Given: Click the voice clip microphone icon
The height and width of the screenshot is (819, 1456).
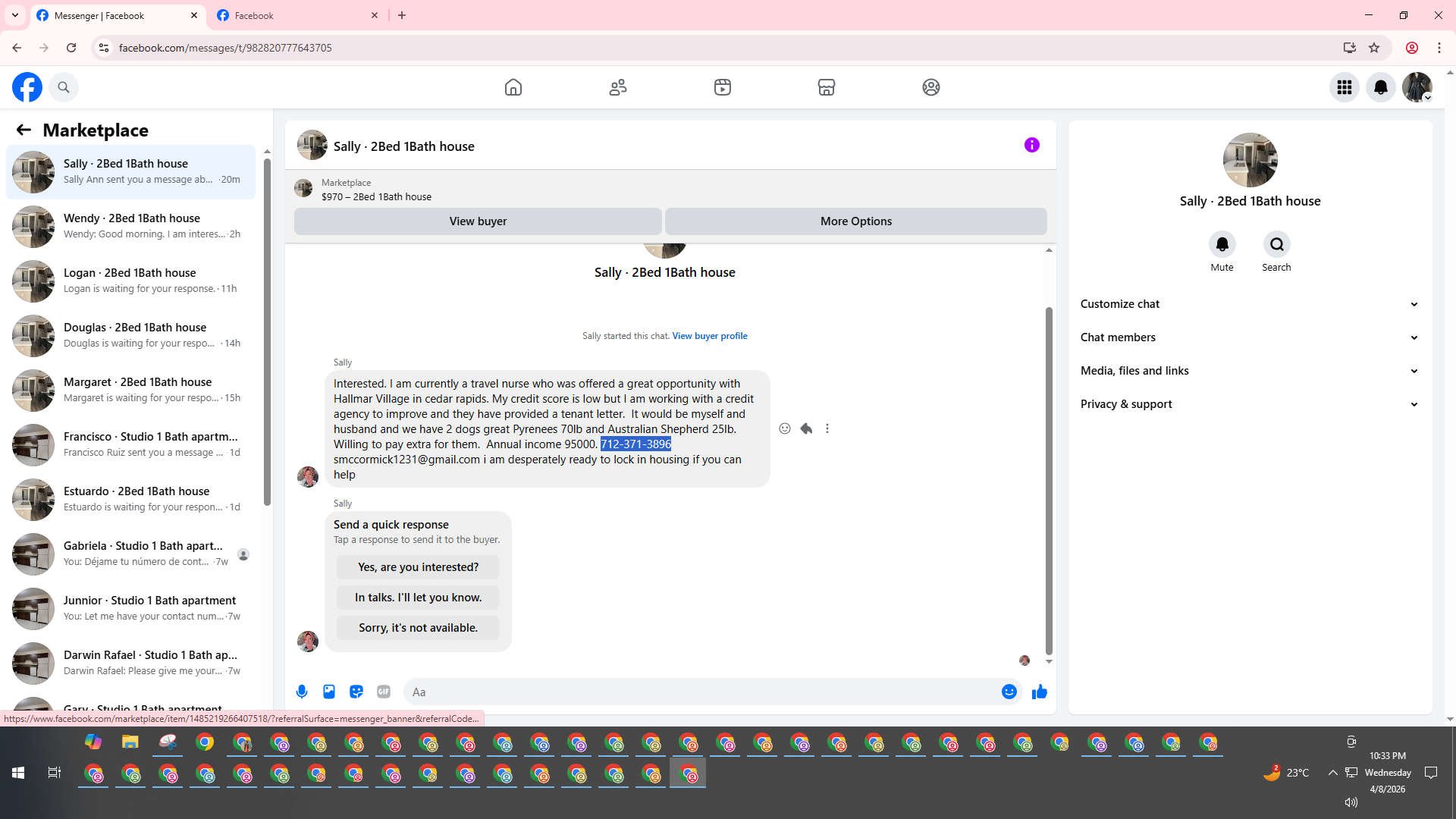Looking at the screenshot, I should 302,692.
